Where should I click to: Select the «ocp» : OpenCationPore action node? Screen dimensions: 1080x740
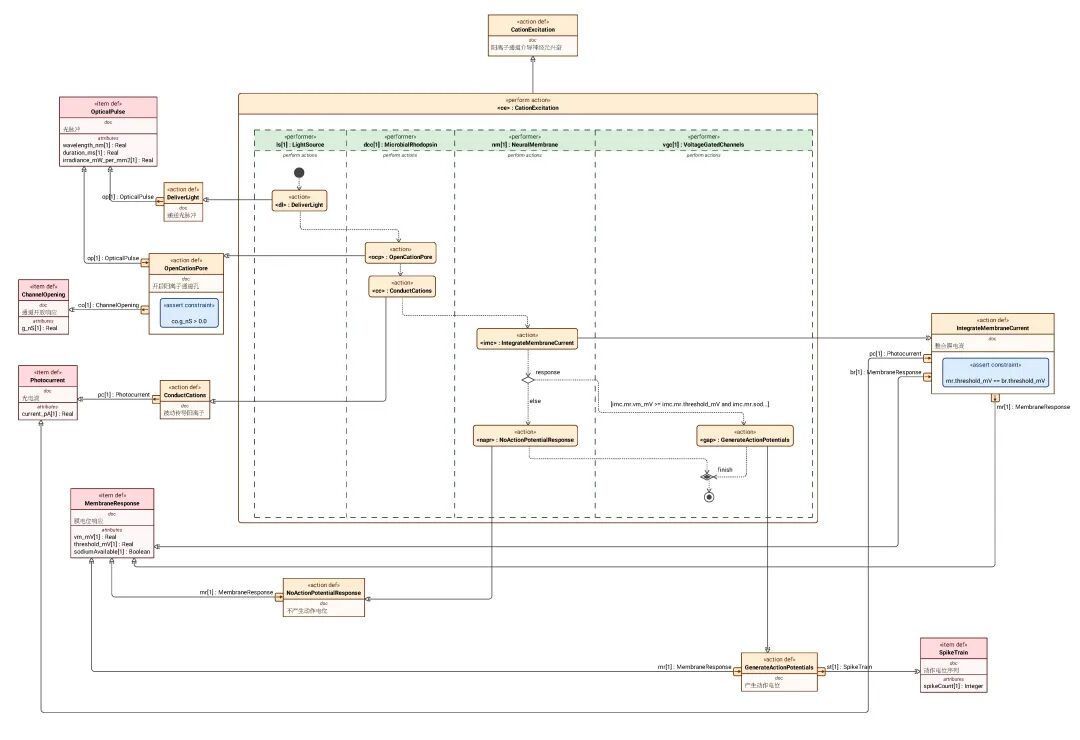400,253
